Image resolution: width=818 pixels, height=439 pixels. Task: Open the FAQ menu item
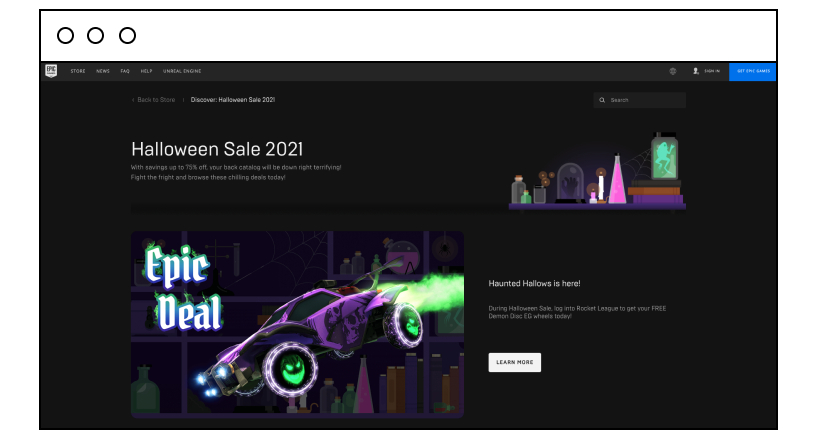click(x=125, y=71)
